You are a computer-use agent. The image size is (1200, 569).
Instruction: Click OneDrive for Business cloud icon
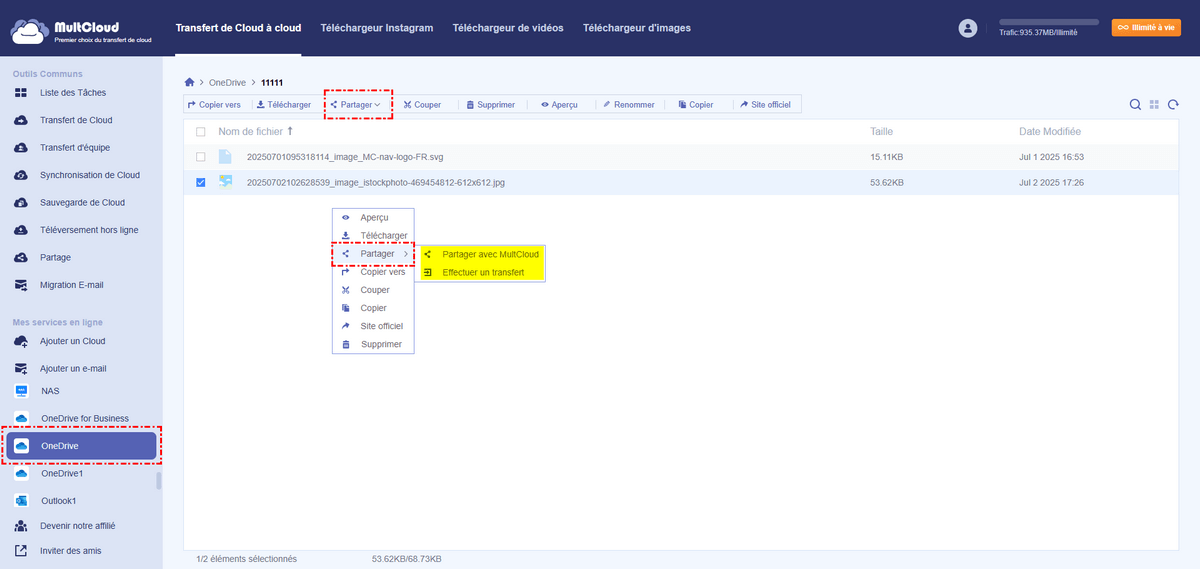point(21,418)
